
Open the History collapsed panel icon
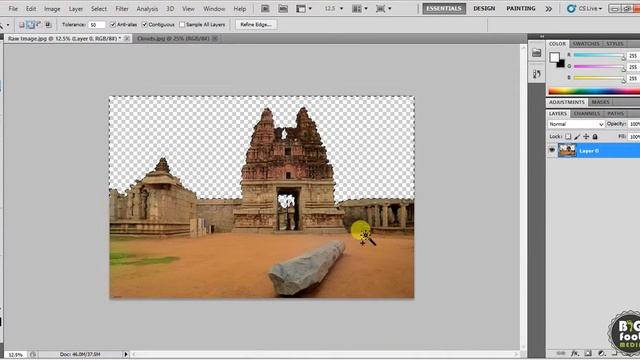point(536,74)
